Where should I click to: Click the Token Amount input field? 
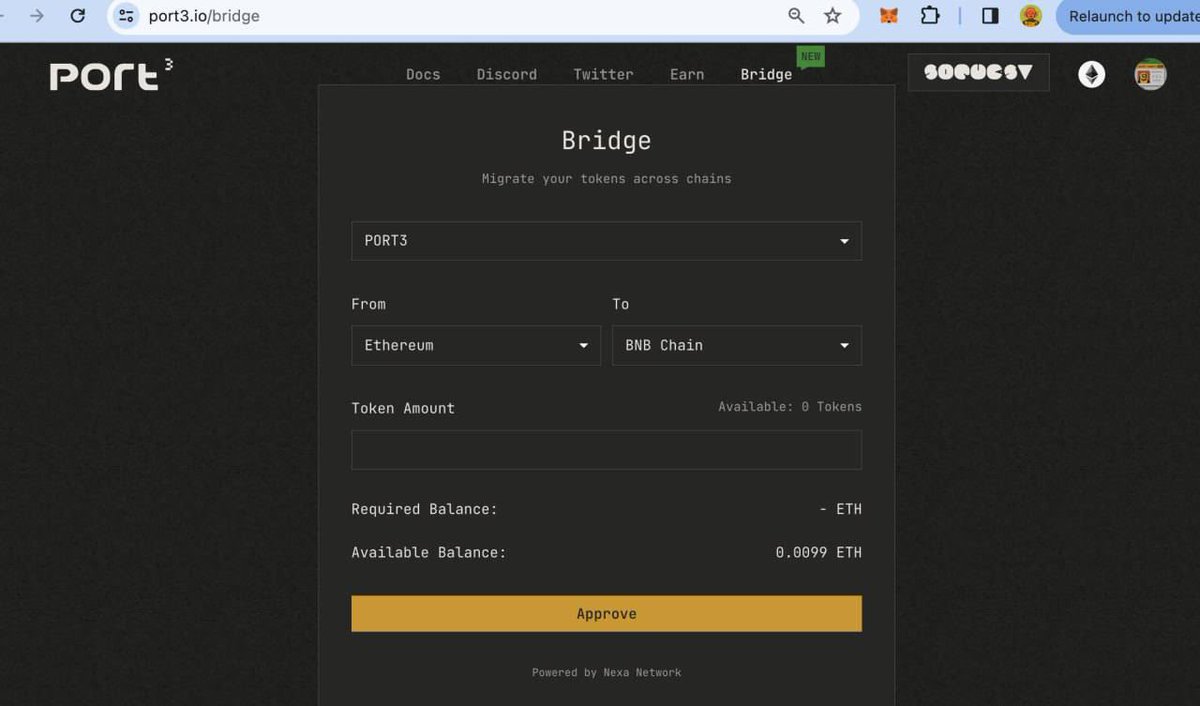coord(606,449)
